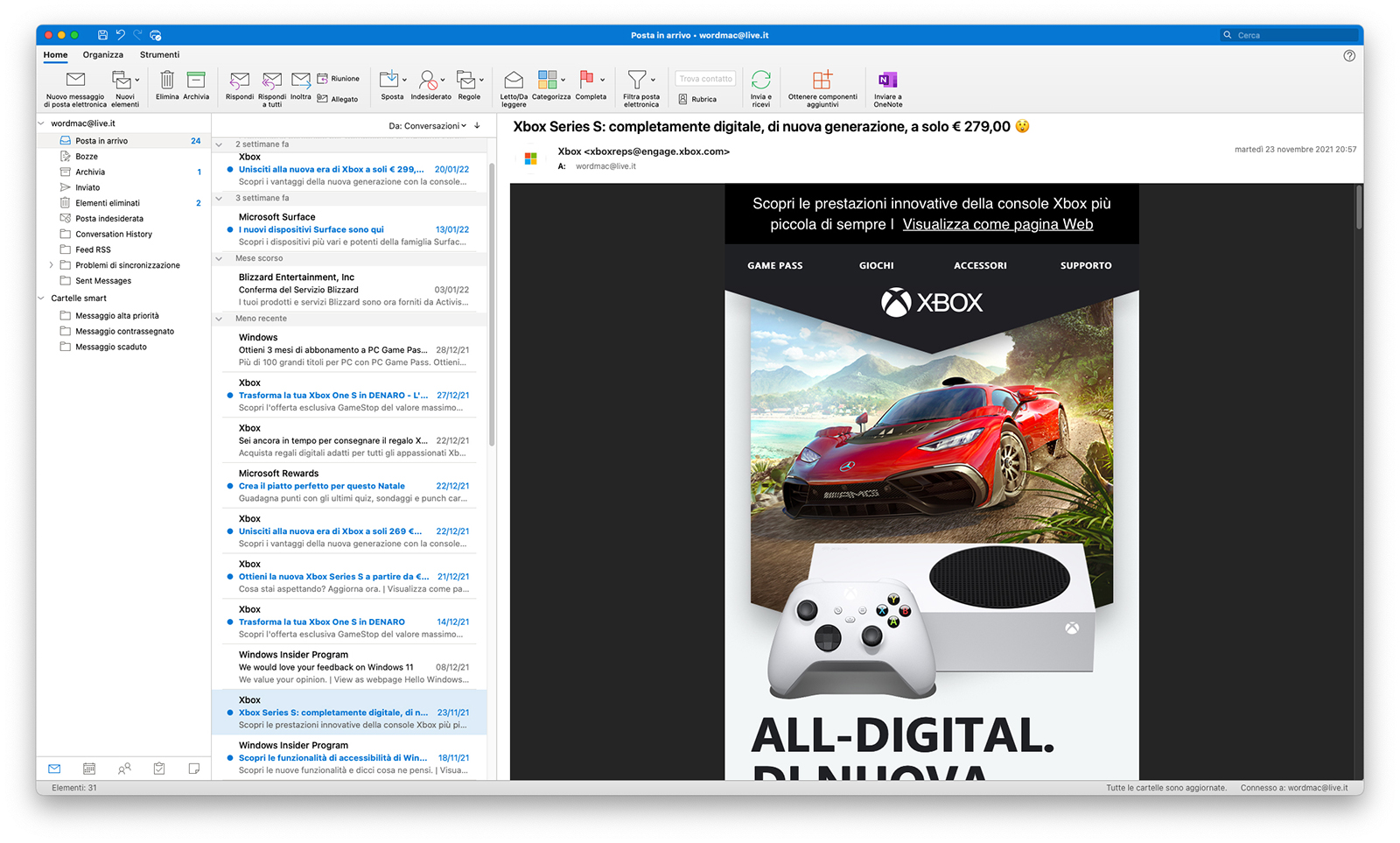Toggle Letto/Da leggere status

(x=514, y=81)
